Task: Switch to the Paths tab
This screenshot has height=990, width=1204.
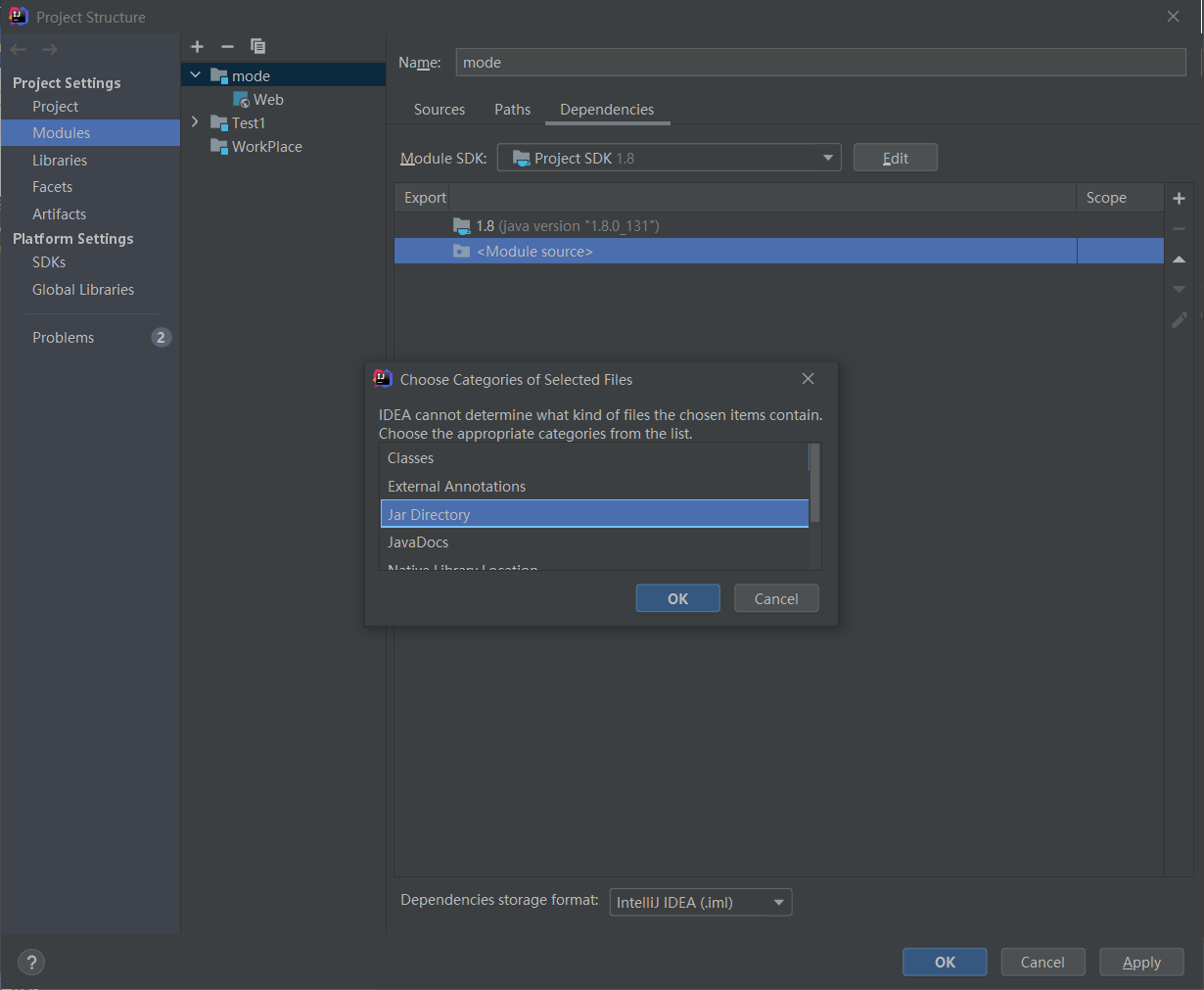Action: click(x=512, y=110)
